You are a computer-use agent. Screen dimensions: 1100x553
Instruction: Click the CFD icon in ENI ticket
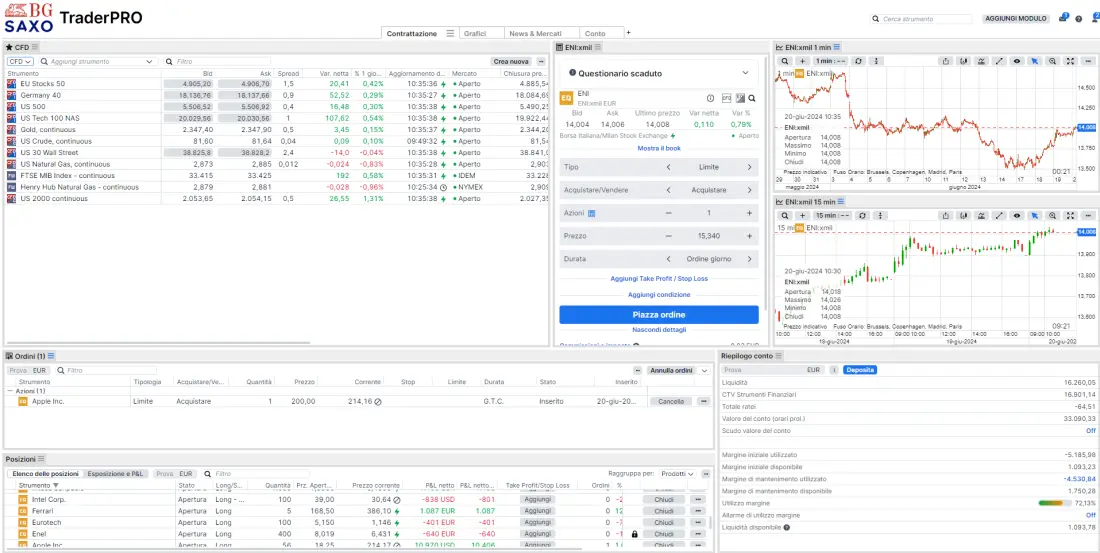pos(727,98)
